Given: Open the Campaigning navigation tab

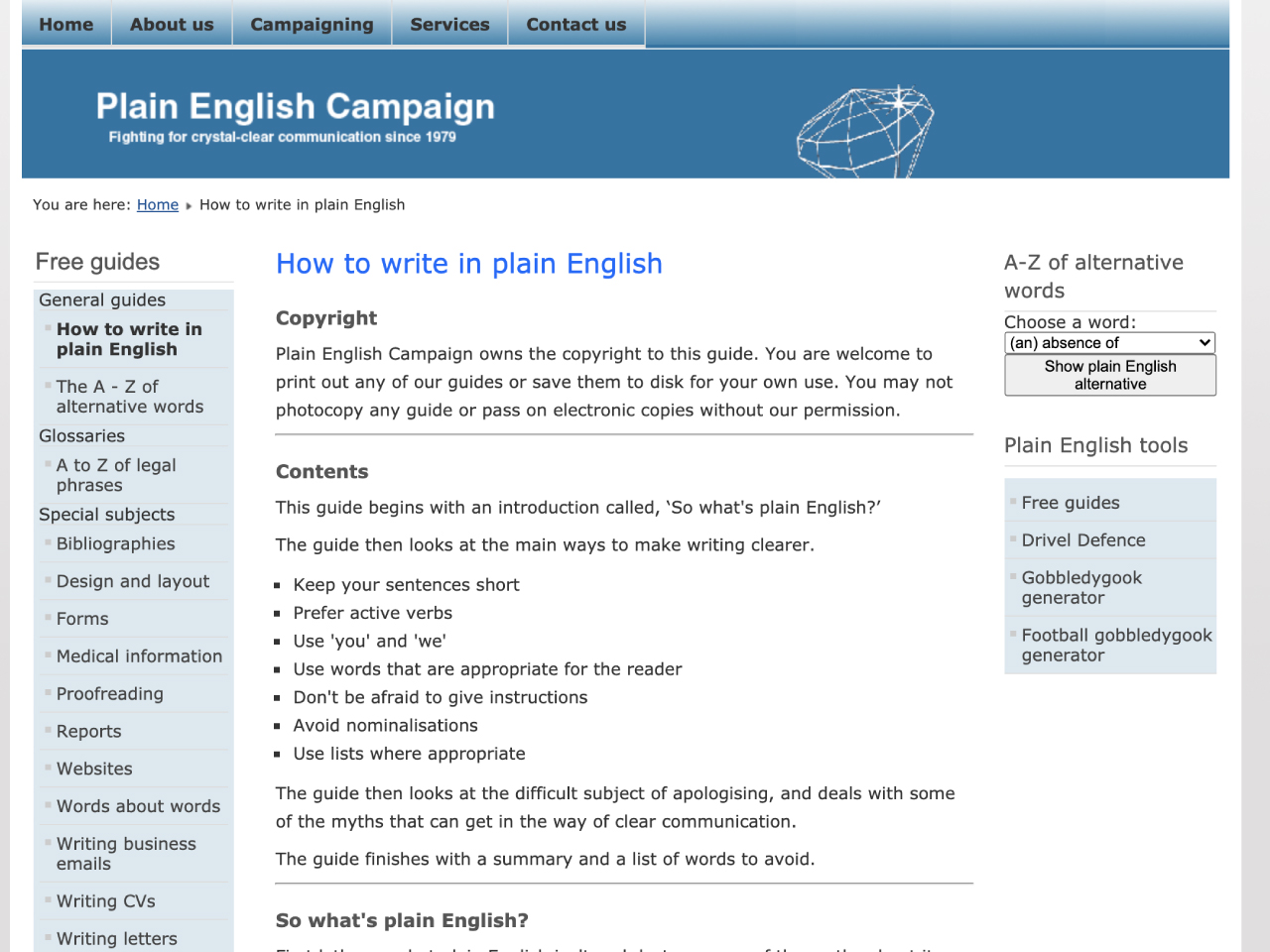Looking at the screenshot, I should pos(312,24).
